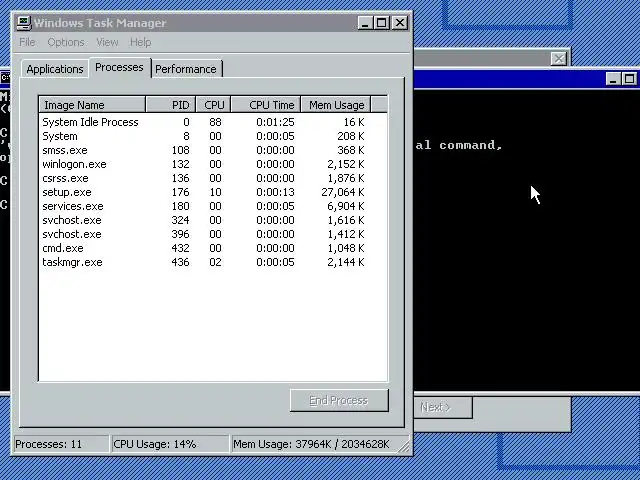
Task: Select services.exe in the process list
Action: 73,206
